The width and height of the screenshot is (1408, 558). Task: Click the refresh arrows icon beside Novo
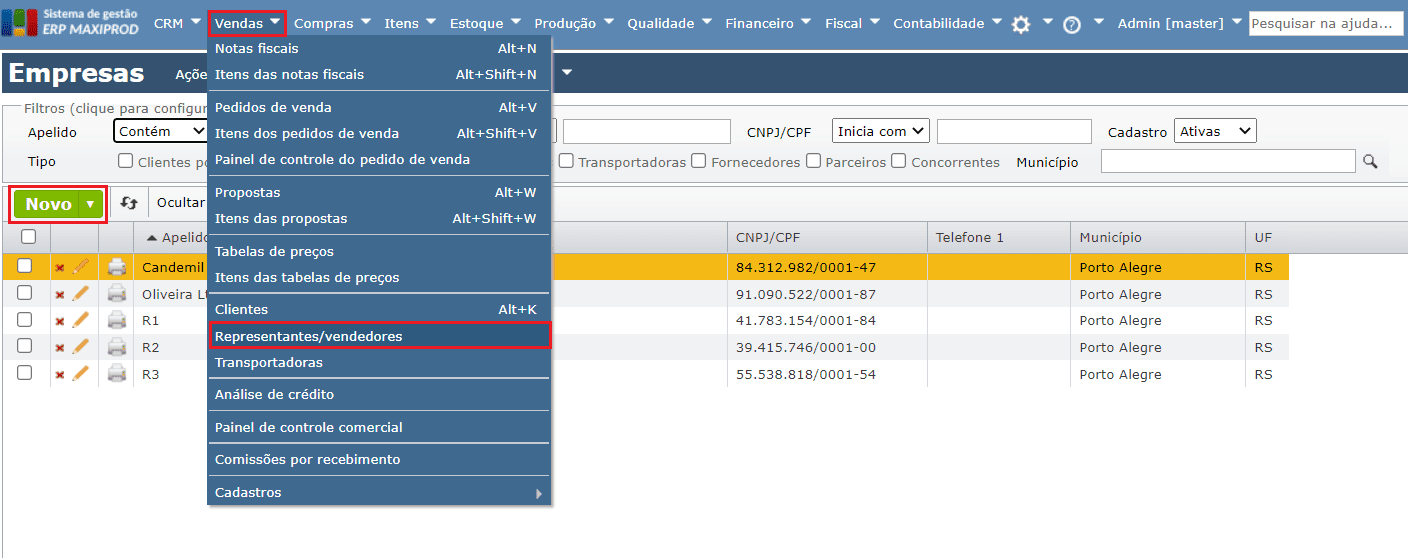point(128,203)
